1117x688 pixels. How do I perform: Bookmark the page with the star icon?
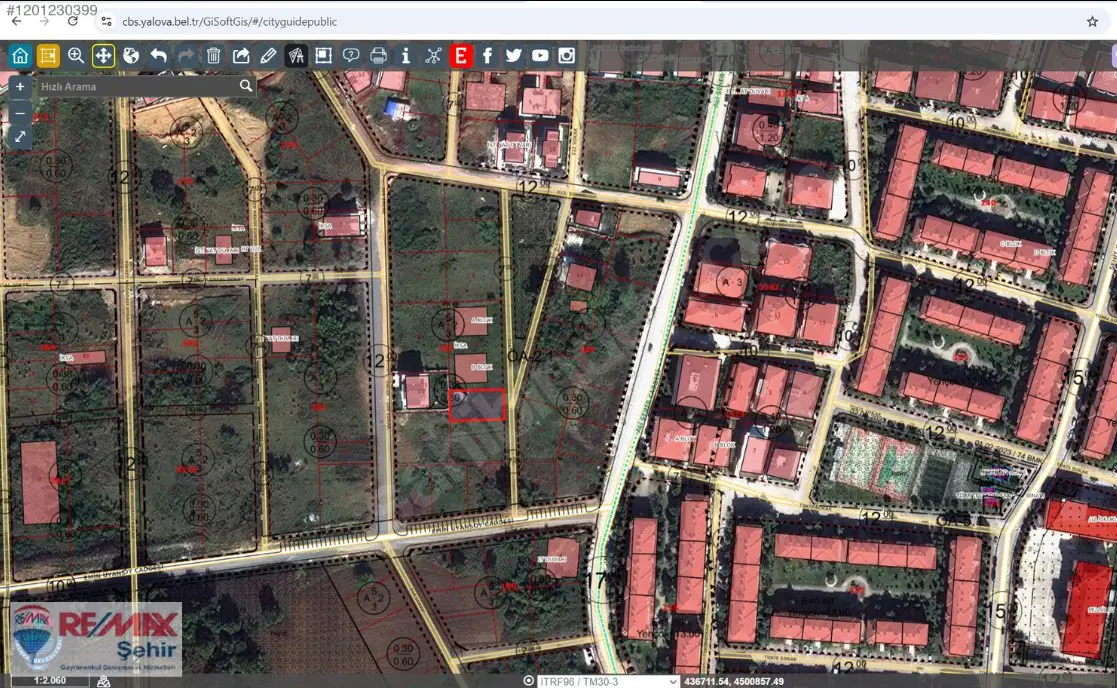[x=1092, y=21]
